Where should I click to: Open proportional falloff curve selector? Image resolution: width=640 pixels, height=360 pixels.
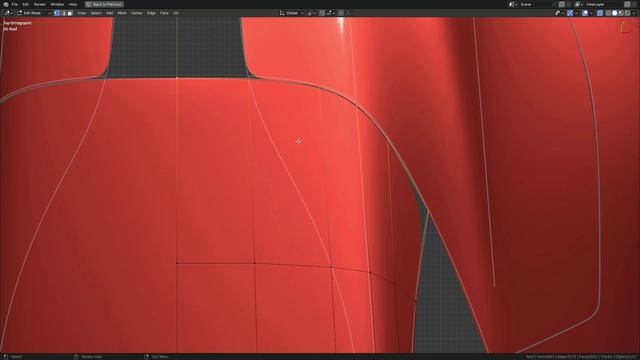coord(348,13)
